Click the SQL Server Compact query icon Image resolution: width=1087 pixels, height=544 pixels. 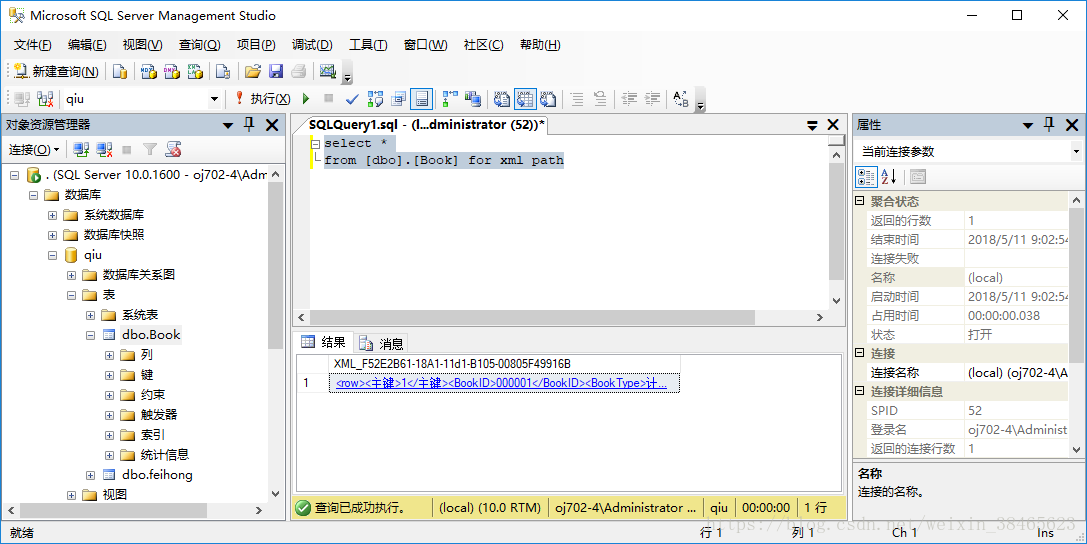223,71
